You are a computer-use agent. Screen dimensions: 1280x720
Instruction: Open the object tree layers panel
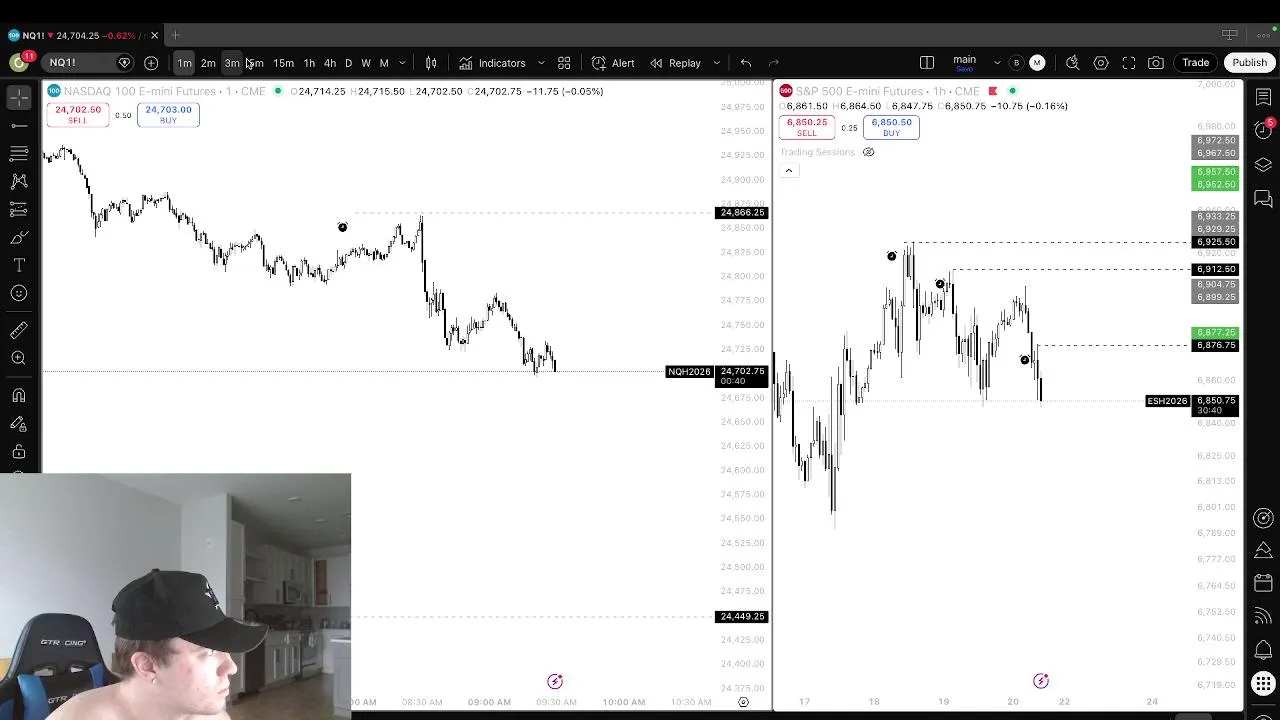1263,165
